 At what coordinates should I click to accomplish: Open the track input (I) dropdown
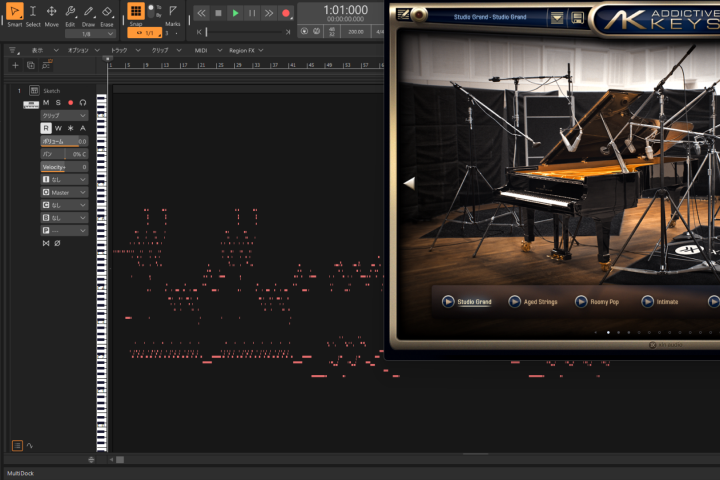coord(64,179)
